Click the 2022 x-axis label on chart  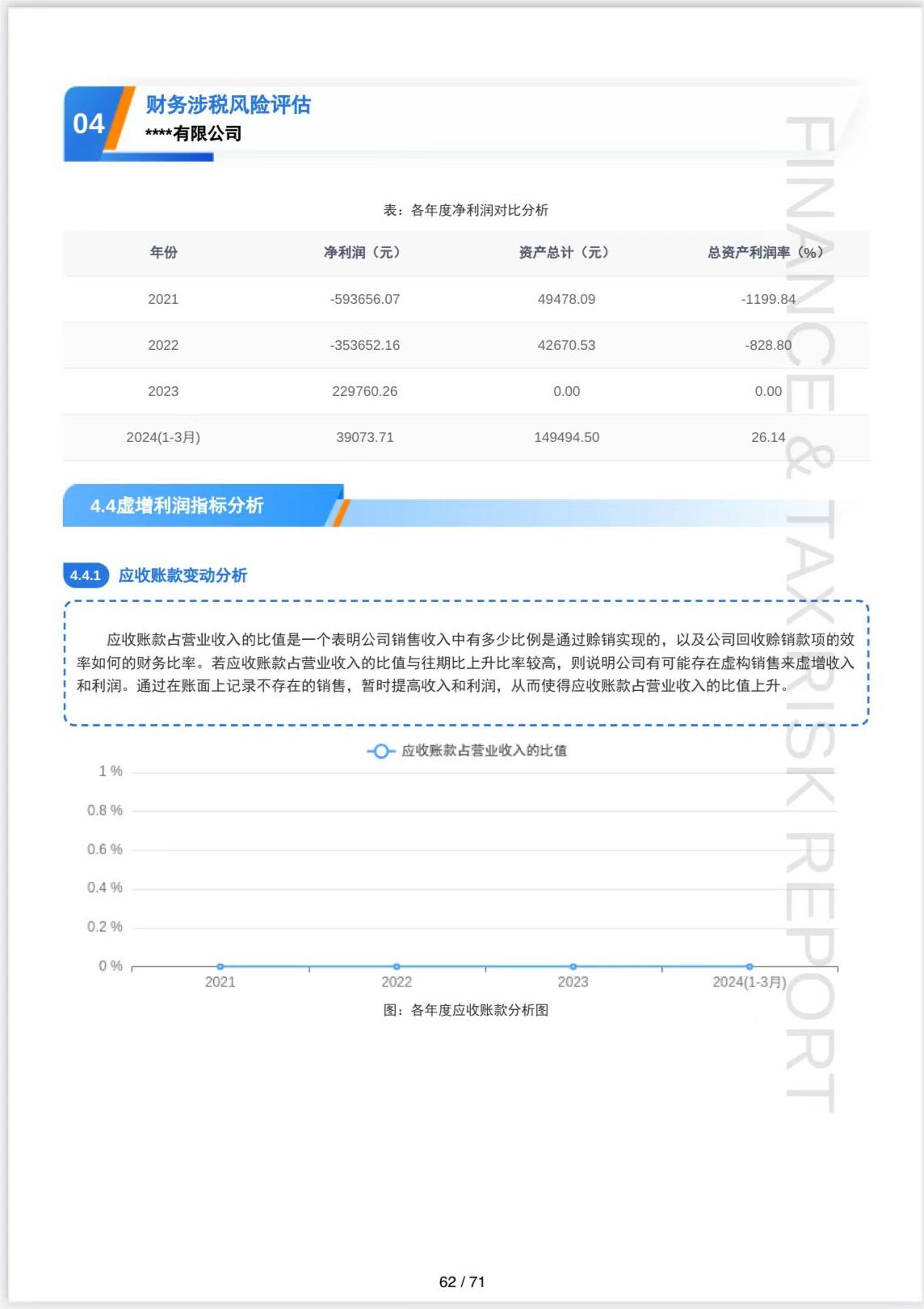[397, 982]
